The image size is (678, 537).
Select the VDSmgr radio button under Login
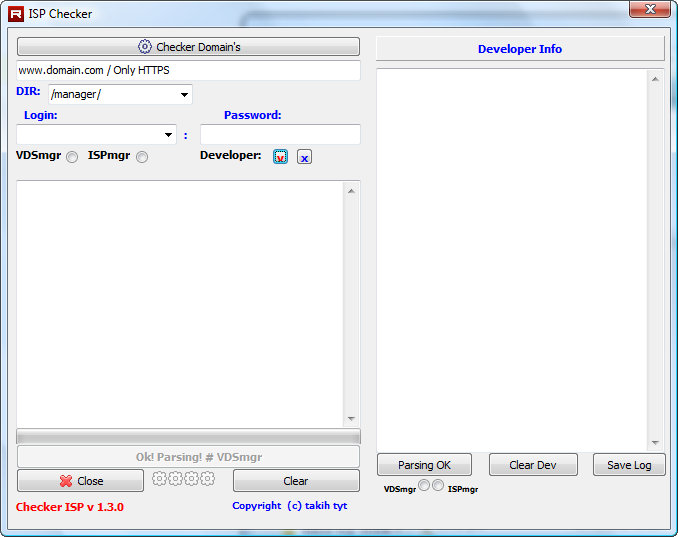point(72,157)
